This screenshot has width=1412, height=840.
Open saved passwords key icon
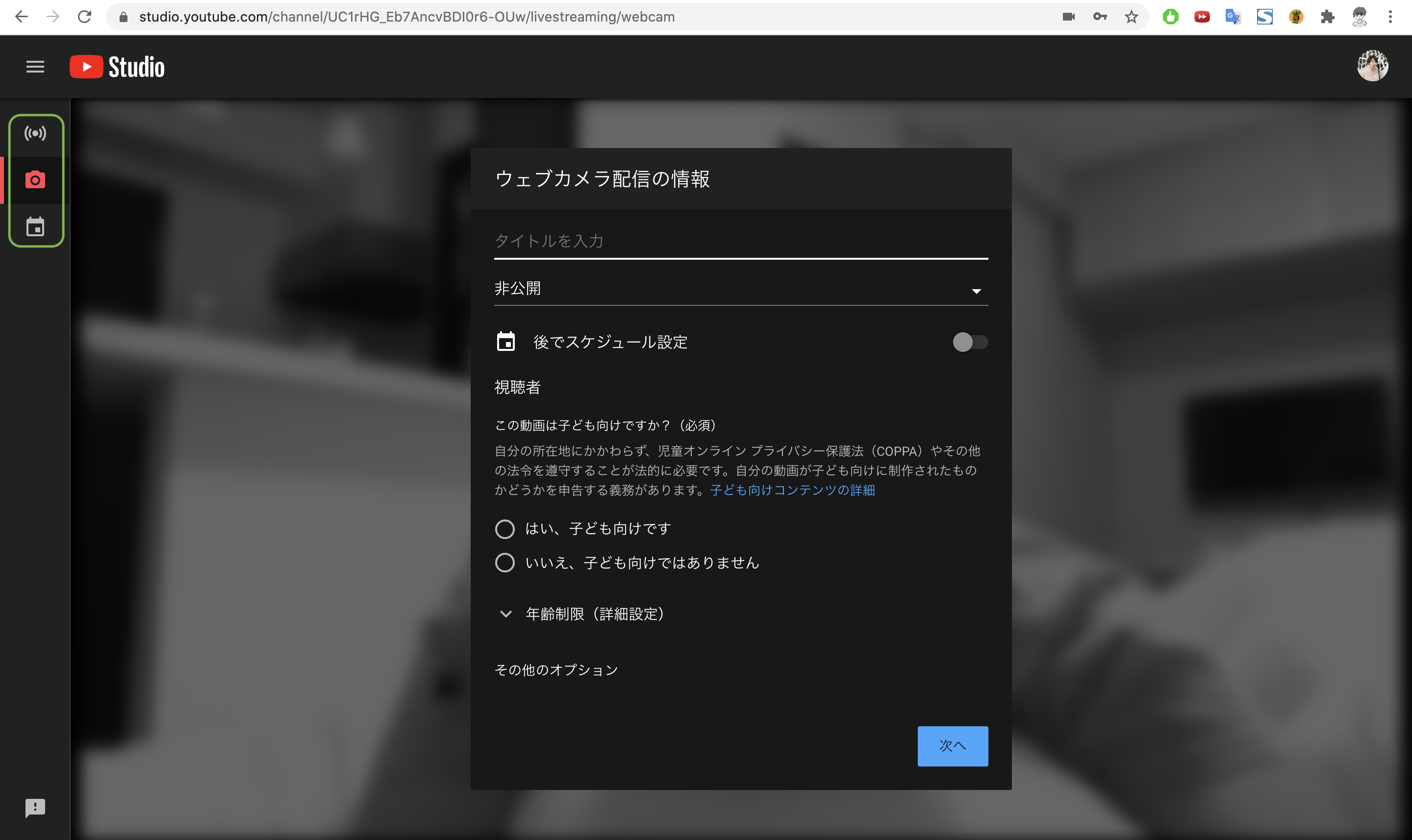(1100, 17)
